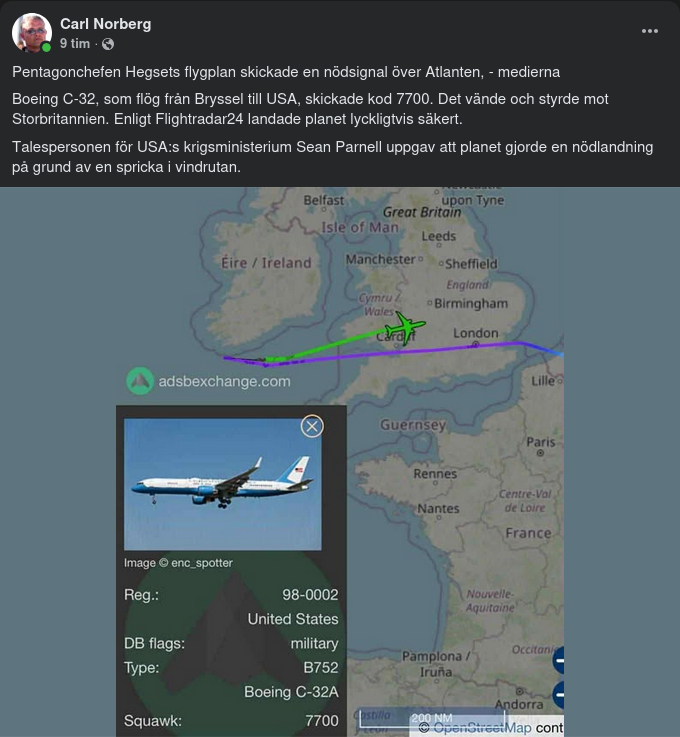Click the "9 tim" post timestamp
This screenshot has height=737, width=680.
click(x=75, y=44)
